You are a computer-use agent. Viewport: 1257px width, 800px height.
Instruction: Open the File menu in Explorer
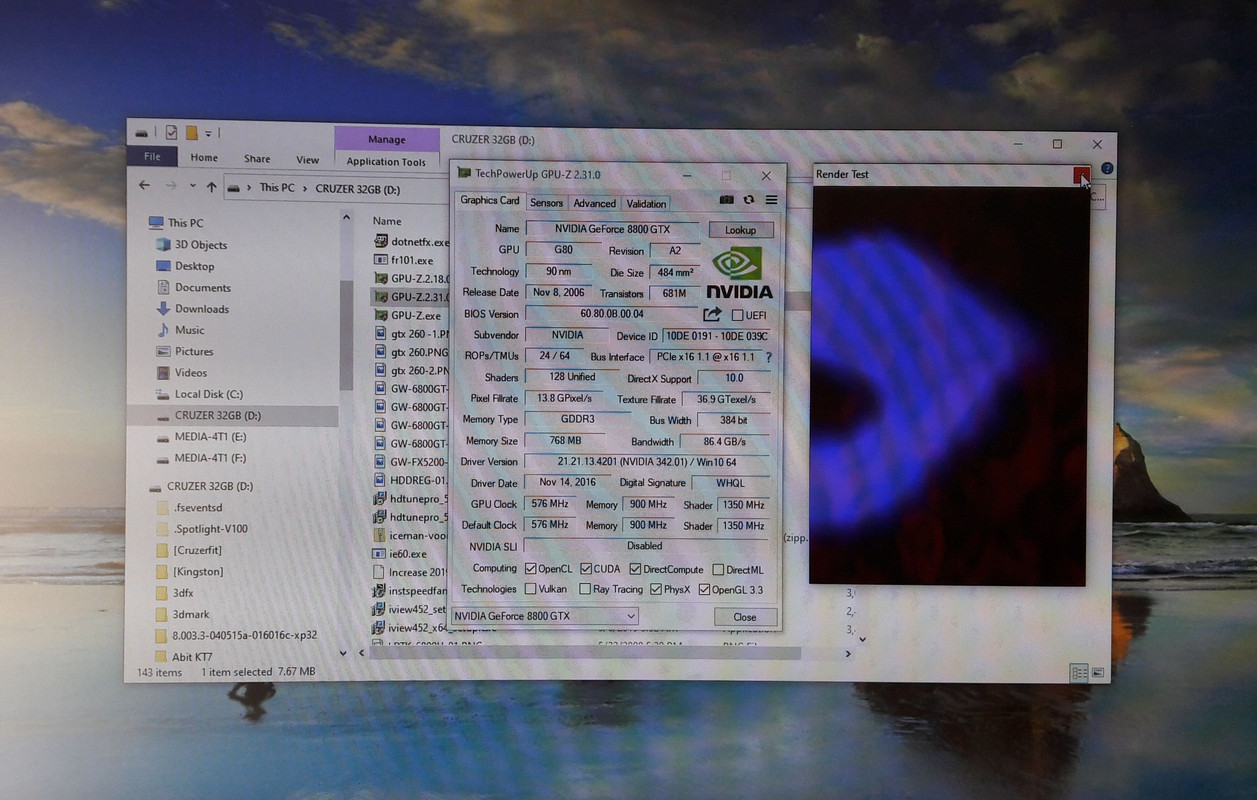(x=152, y=157)
